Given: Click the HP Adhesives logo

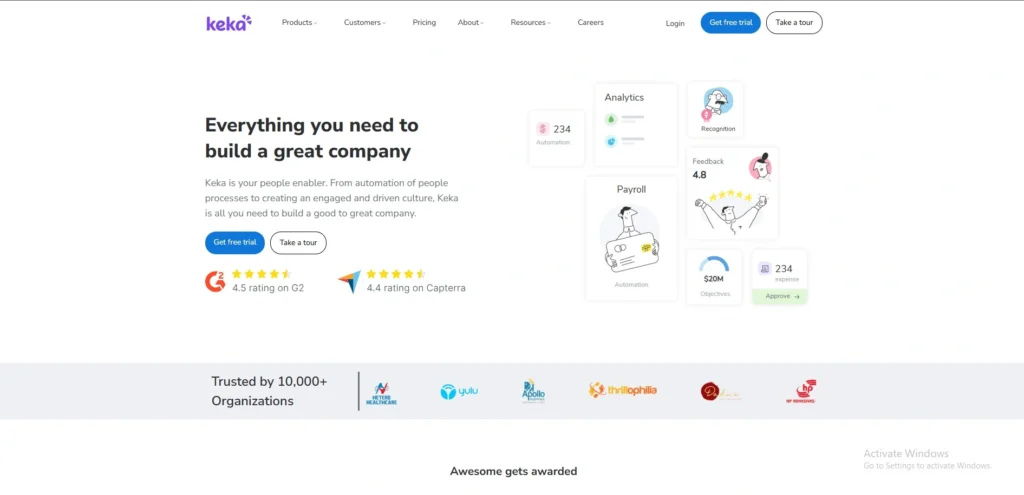Looking at the screenshot, I should (x=802, y=392).
